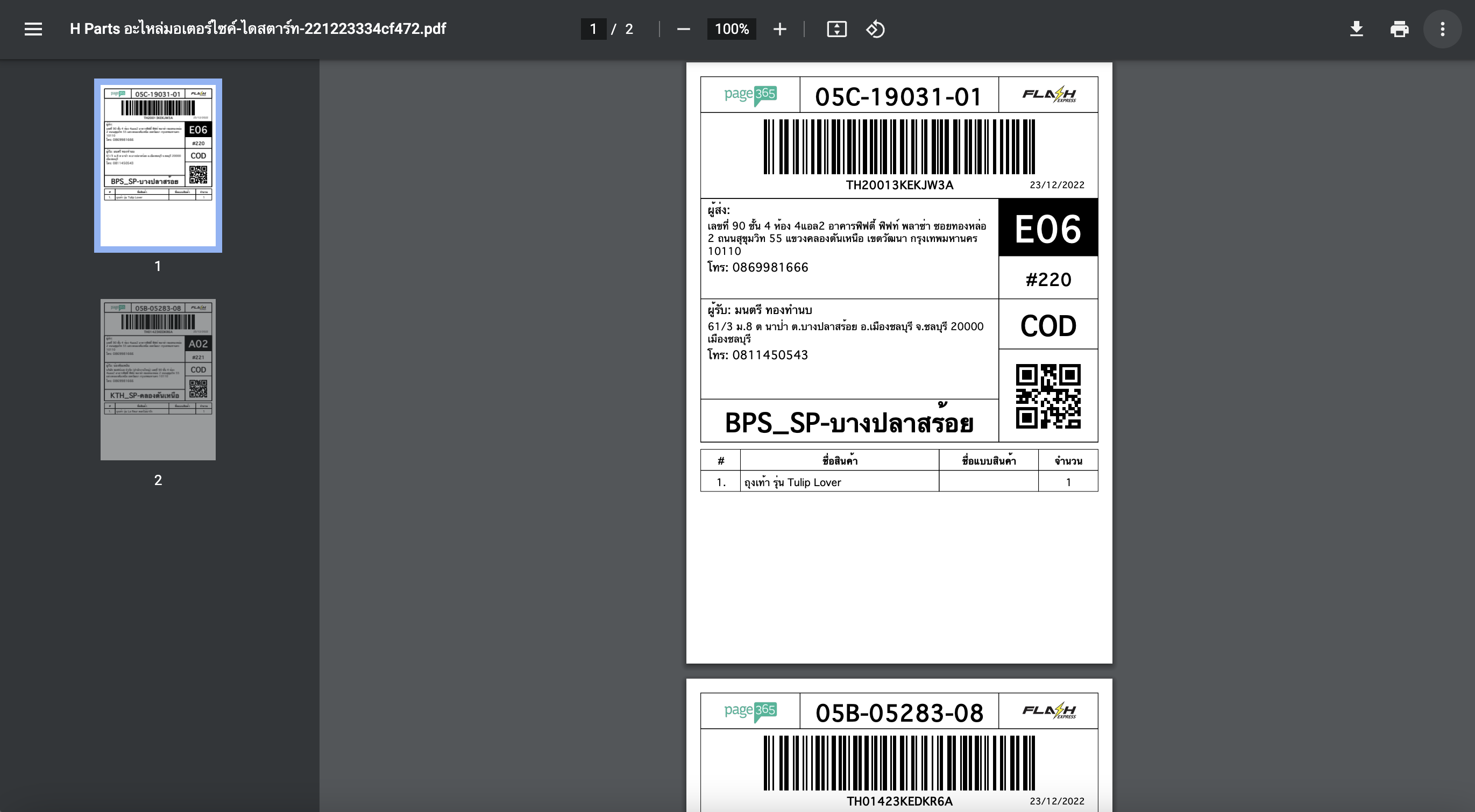This screenshot has height=812, width=1475.
Task: Select page 2 thumbnail
Action: coord(158,380)
